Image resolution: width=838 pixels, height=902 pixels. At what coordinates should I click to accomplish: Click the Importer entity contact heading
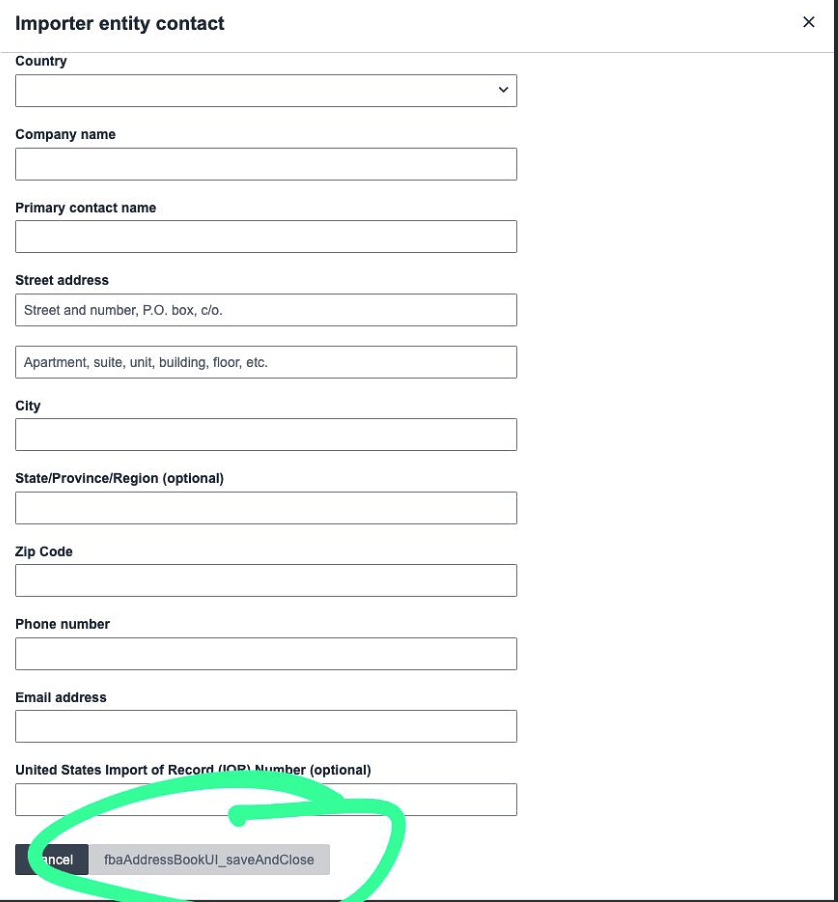coord(120,24)
